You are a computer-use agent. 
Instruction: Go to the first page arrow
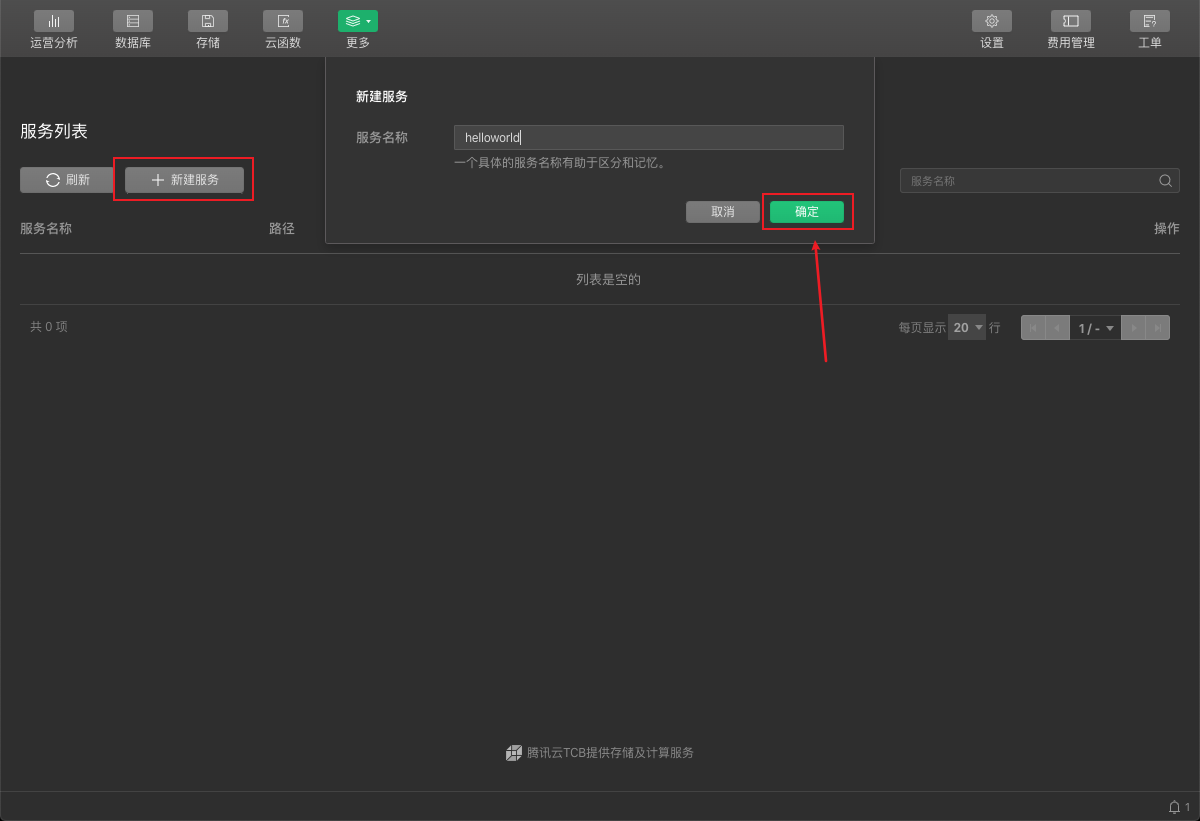[1033, 328]
